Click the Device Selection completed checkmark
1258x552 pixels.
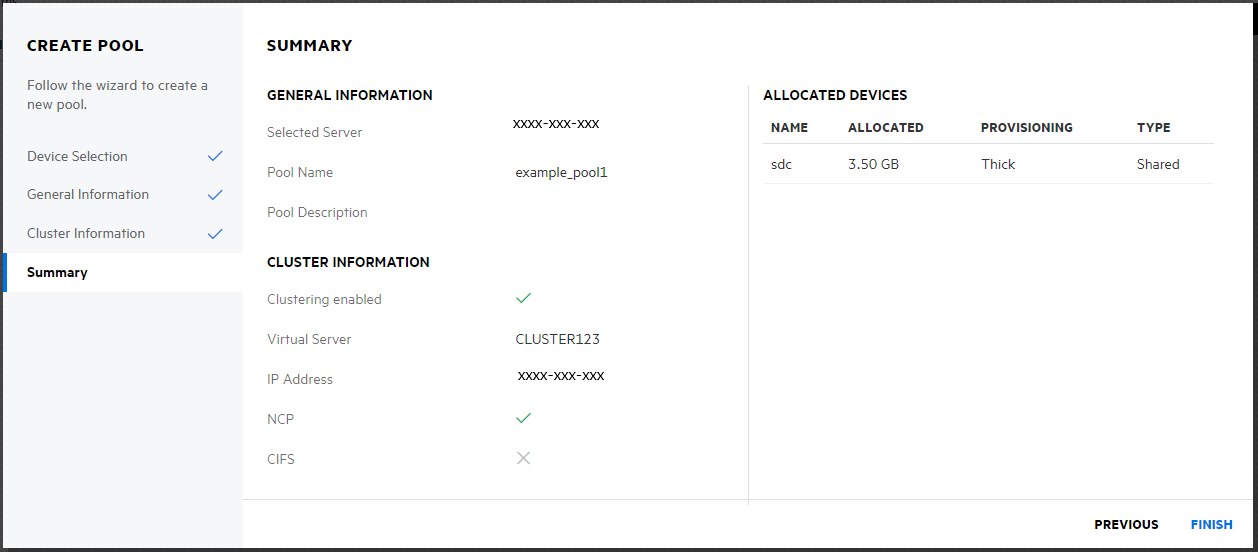coord(214,157)
